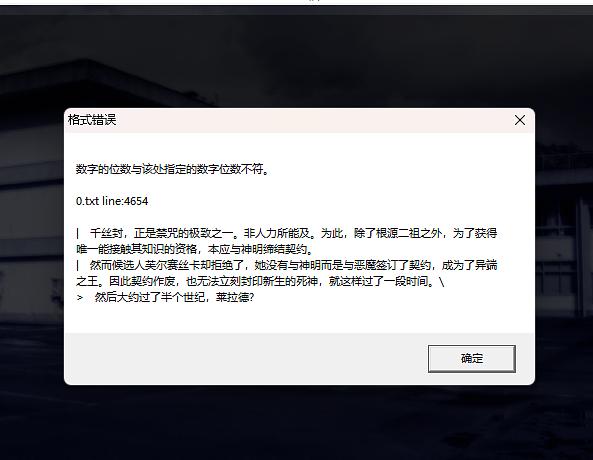
Task: Click the line 然后大约过了半个世纪，莱拉德?
Action: [174, 297]
